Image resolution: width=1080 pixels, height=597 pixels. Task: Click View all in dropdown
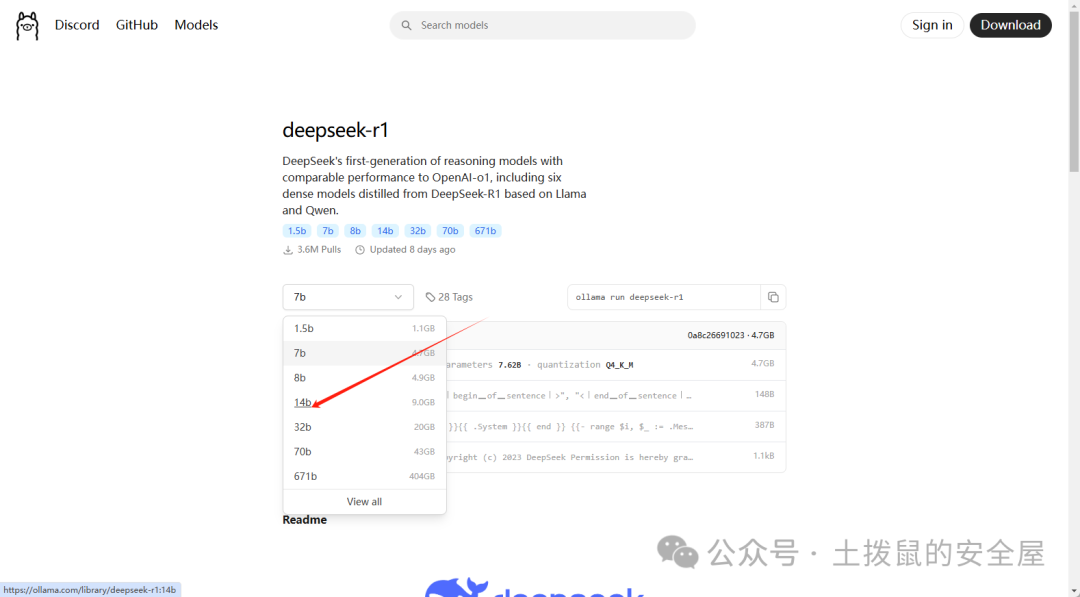364,501
